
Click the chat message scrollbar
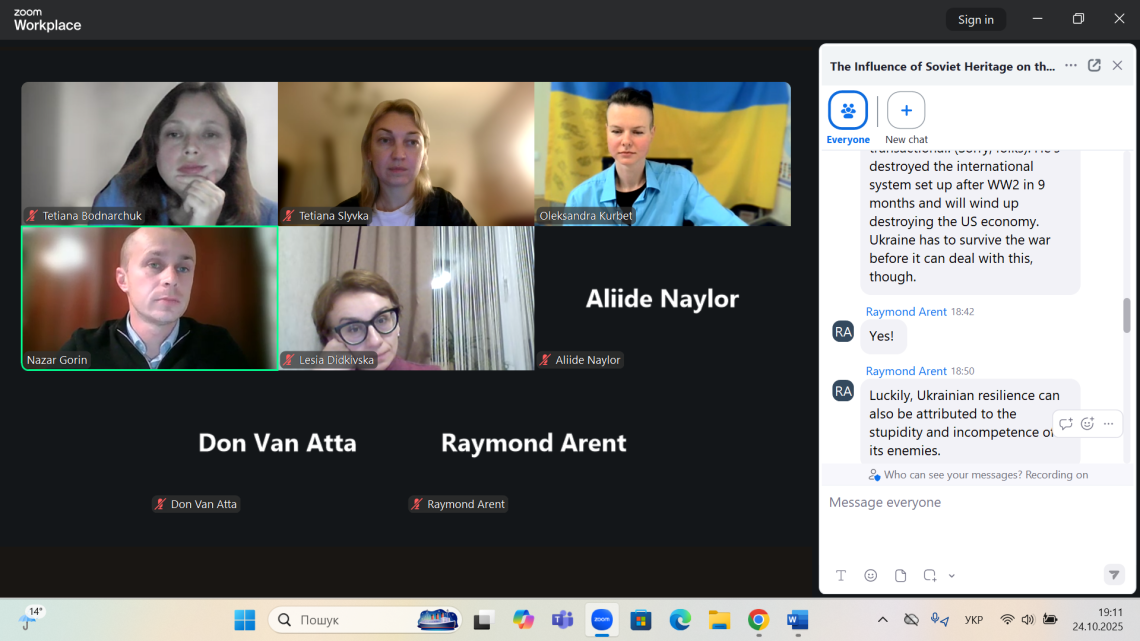(1127, 315)
